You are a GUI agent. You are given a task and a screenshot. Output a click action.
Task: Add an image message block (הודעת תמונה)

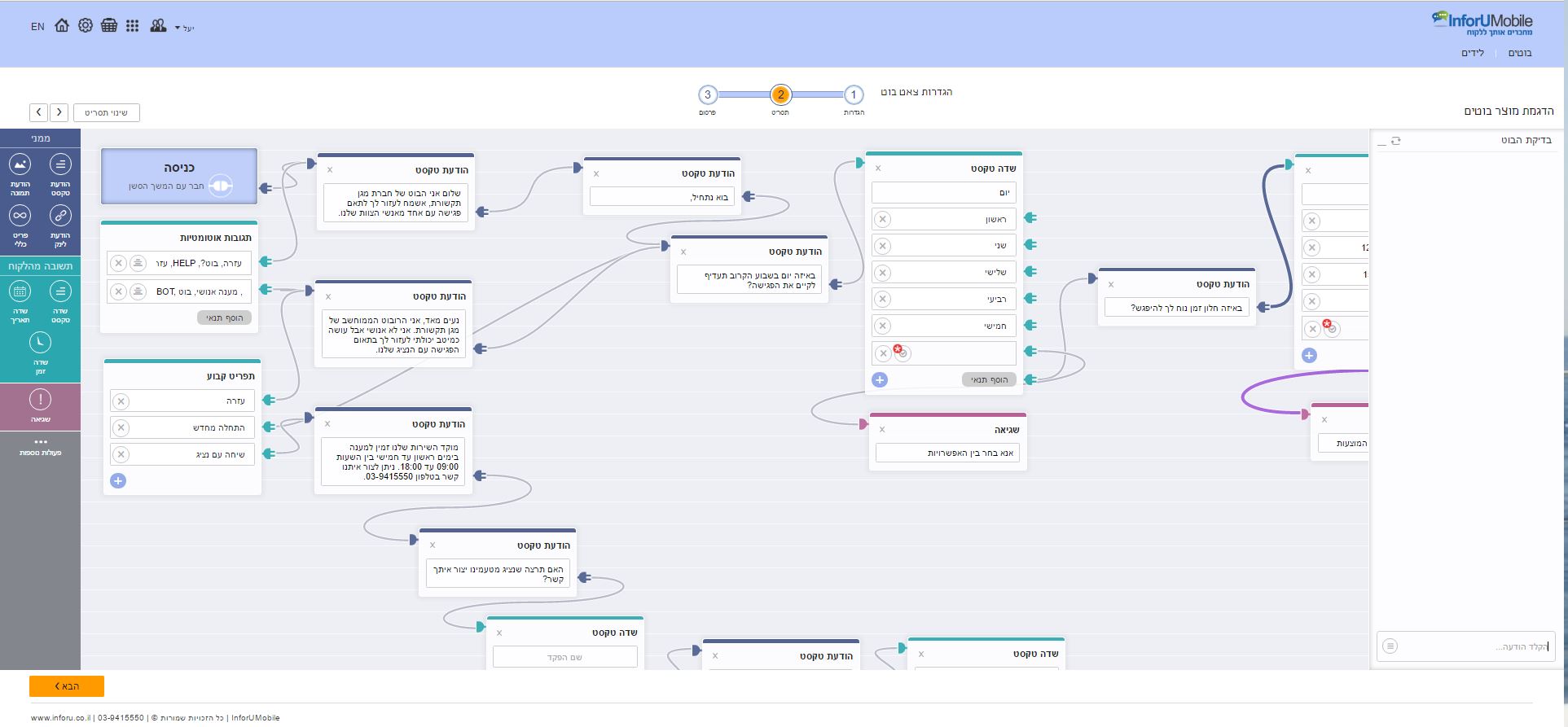pos(20,174)
